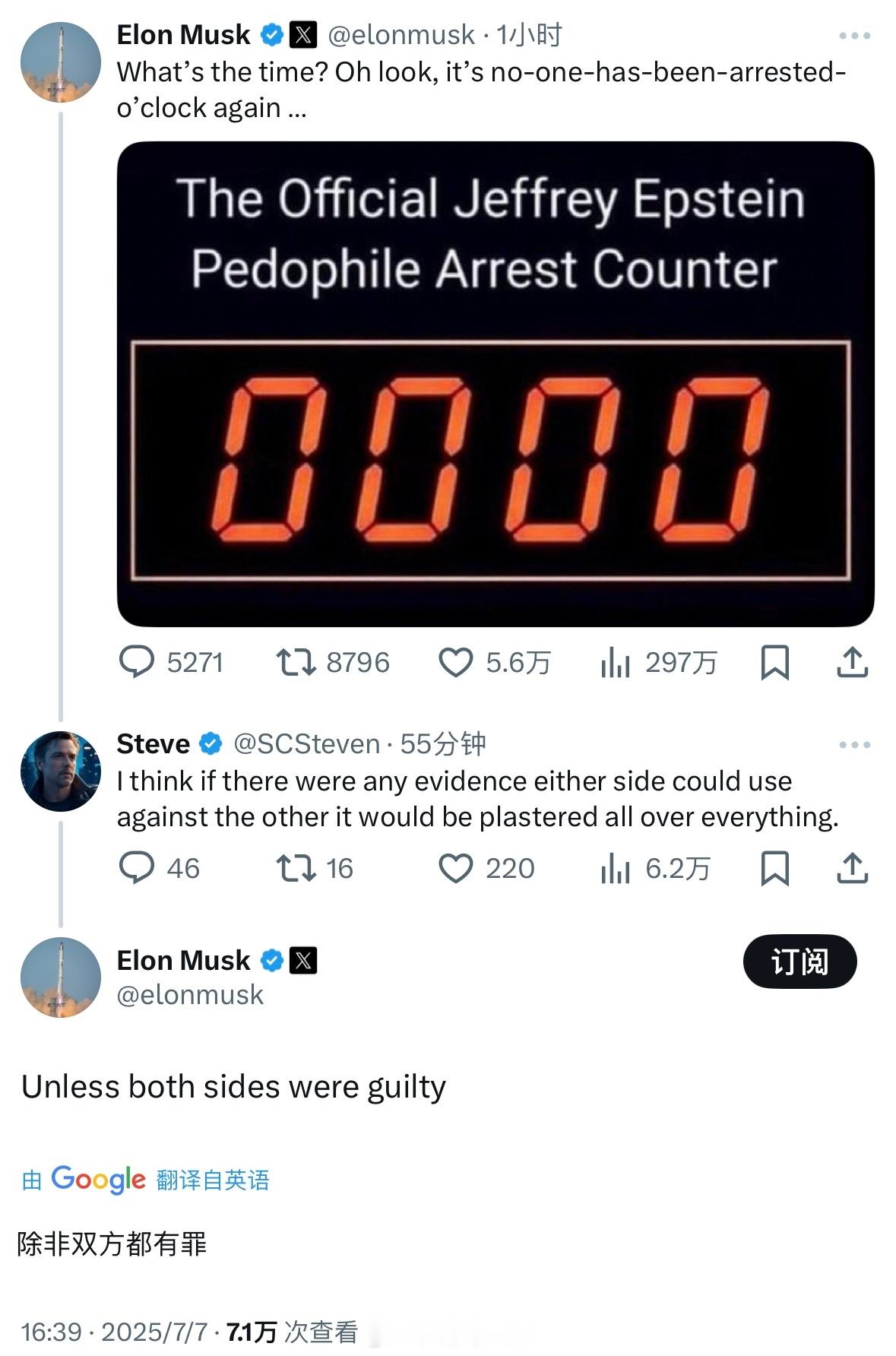896x1356 pixels.
Task: View analytics showing 297万 views
Action: (x=658, y=662)
